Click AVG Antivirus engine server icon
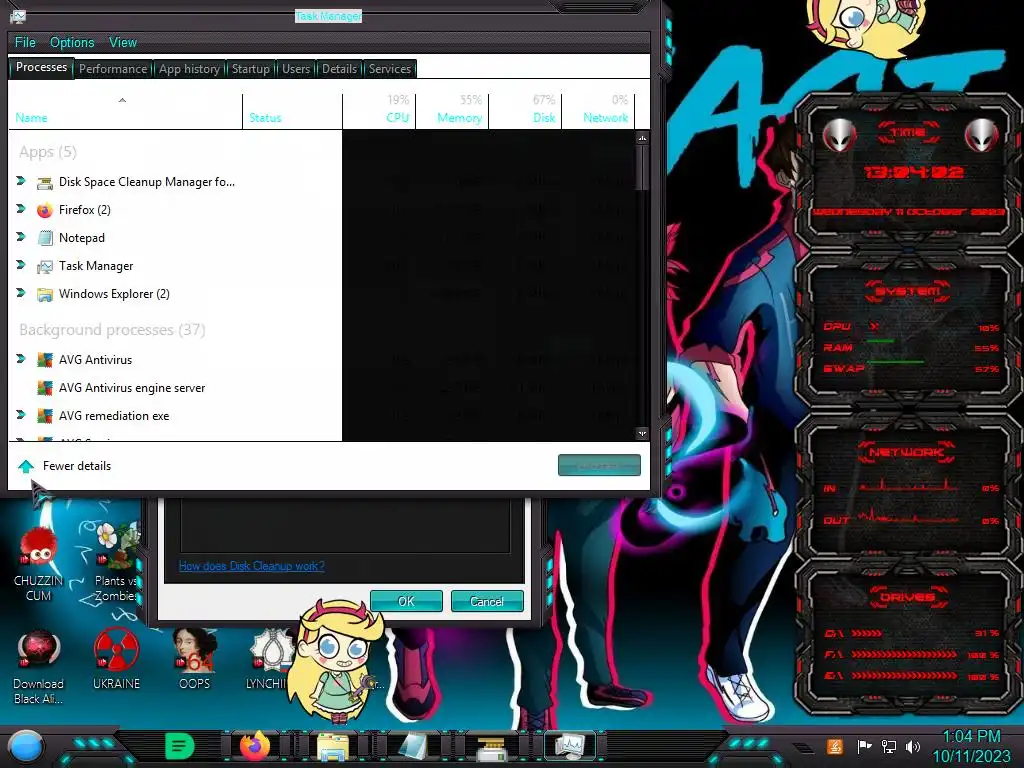The height and width of the screenshot is (768, 1024). 44,388
